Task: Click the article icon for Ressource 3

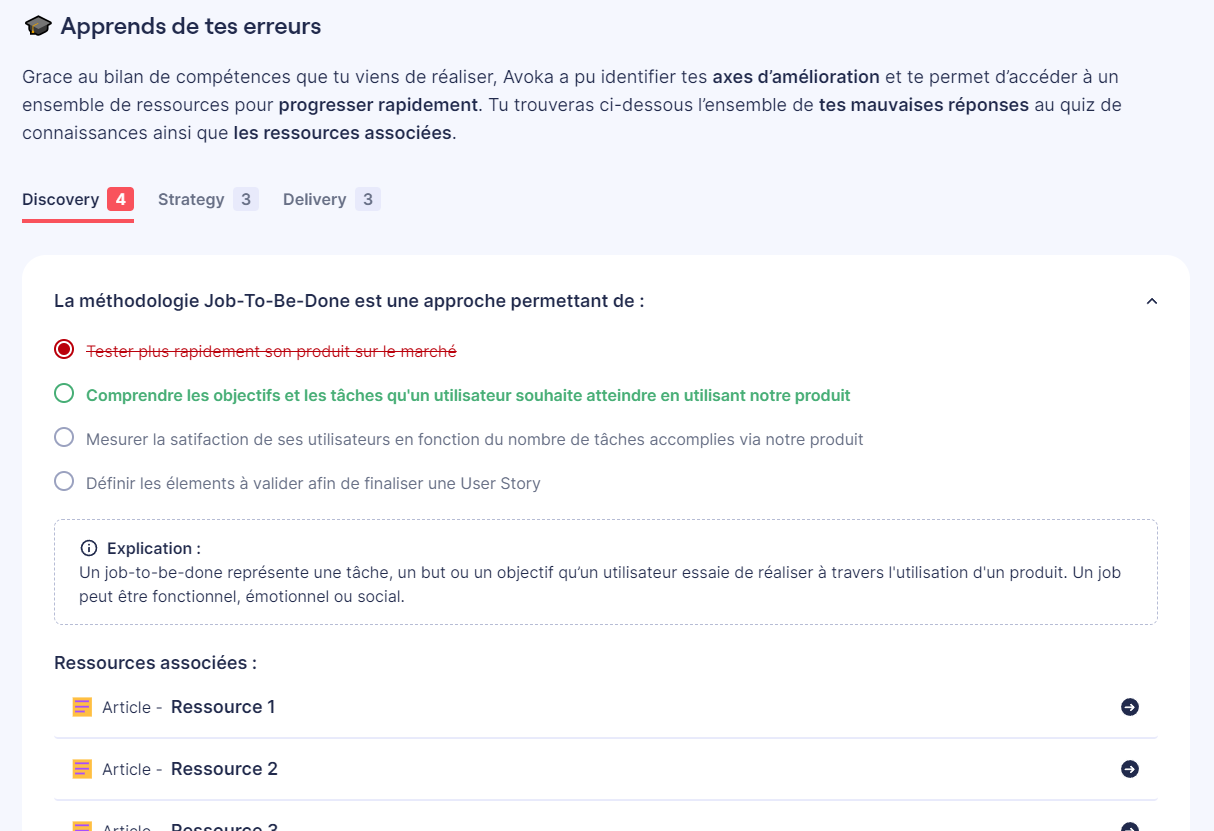Action: pyautogui.click(x=81, y=825)
